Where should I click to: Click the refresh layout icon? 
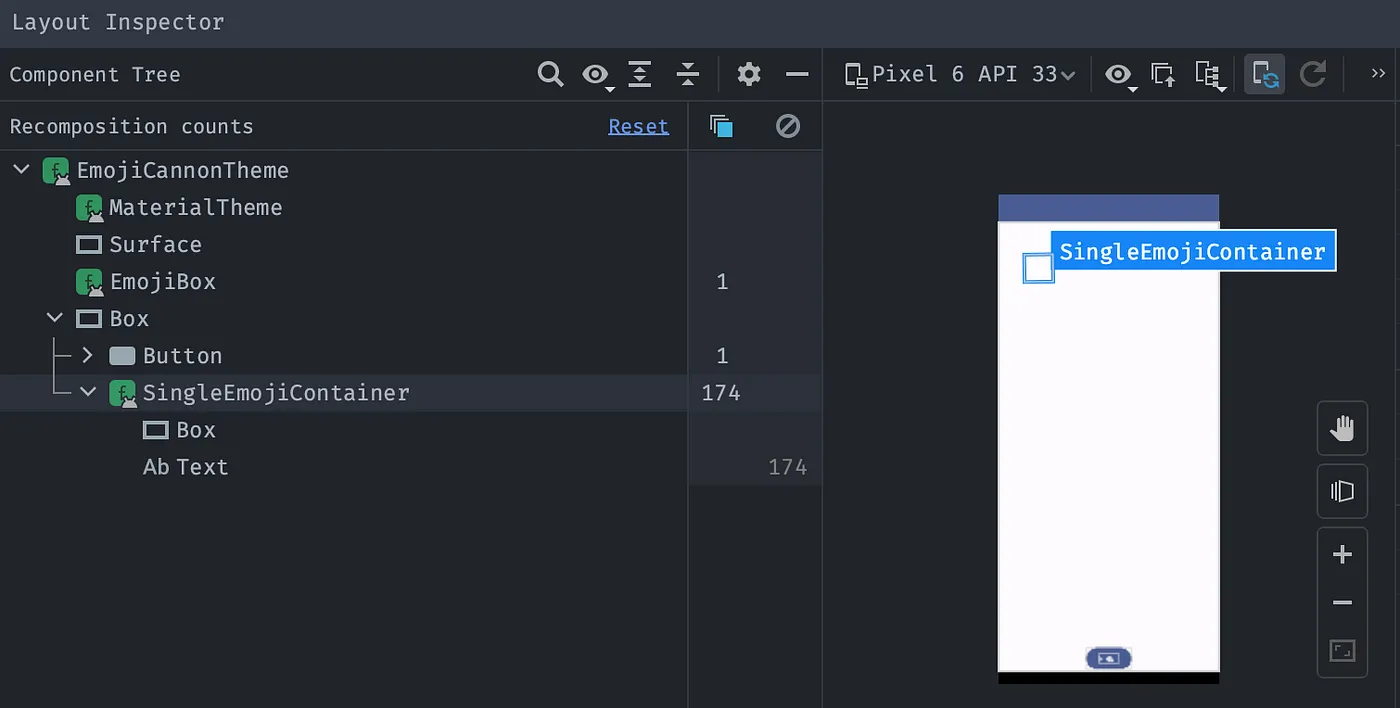(x=1312, y=75)
